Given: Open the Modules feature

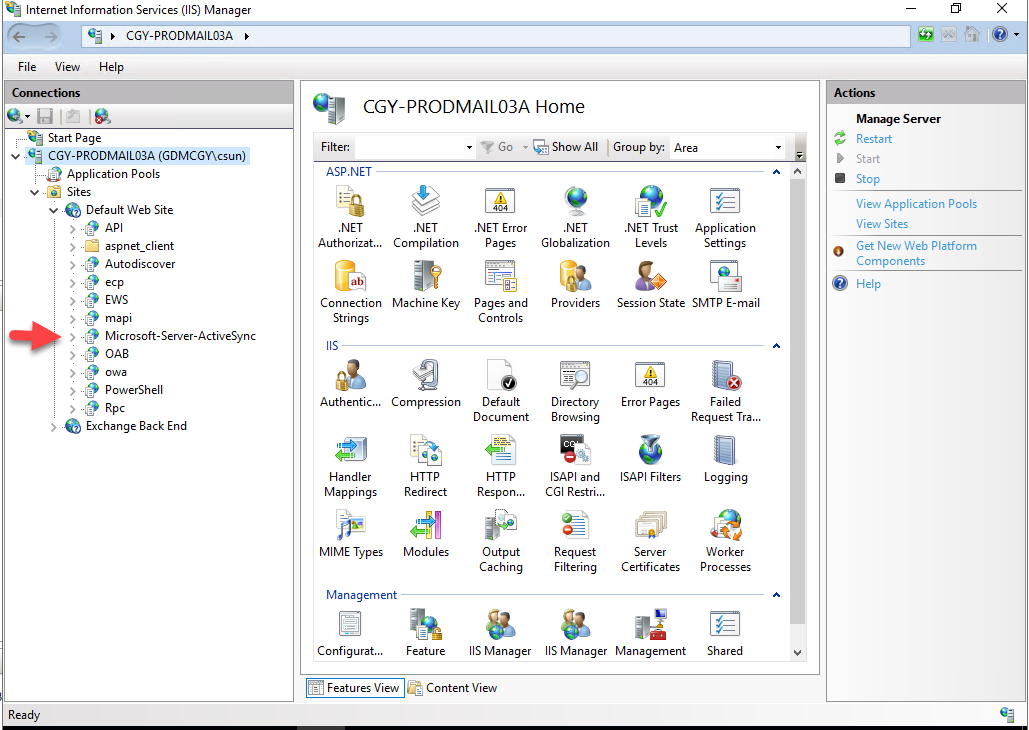Looking at the screenshot, I should click(426, 534).
